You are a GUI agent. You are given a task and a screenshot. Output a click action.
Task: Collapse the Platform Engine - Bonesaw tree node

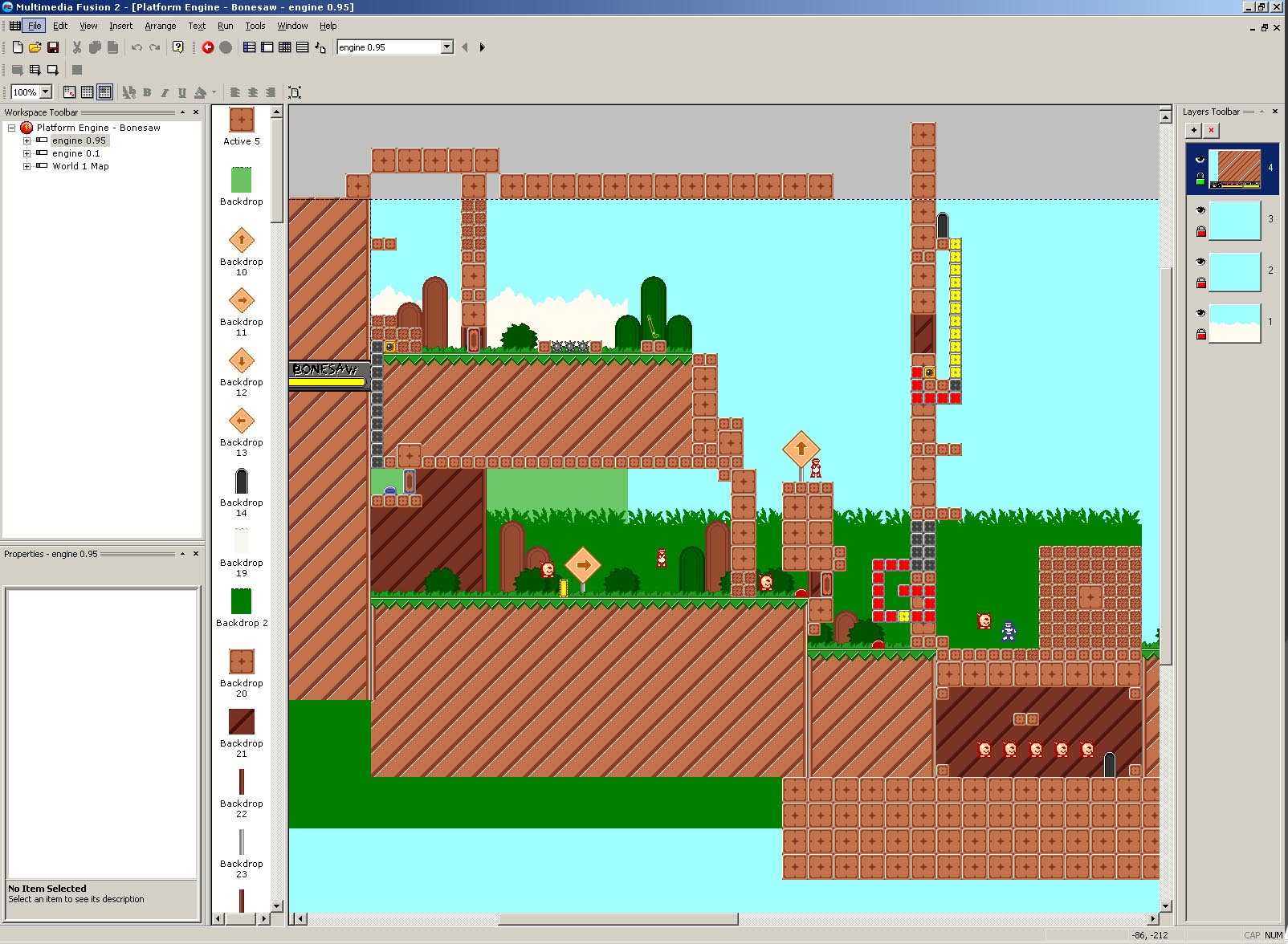pyautogui.click(x=12, y=128)
